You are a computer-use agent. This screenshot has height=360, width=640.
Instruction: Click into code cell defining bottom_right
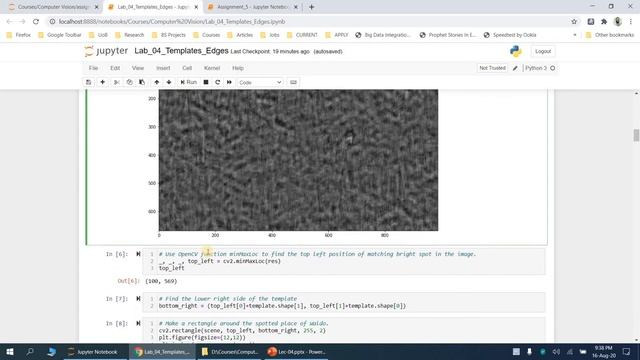[x=344, y=302]
